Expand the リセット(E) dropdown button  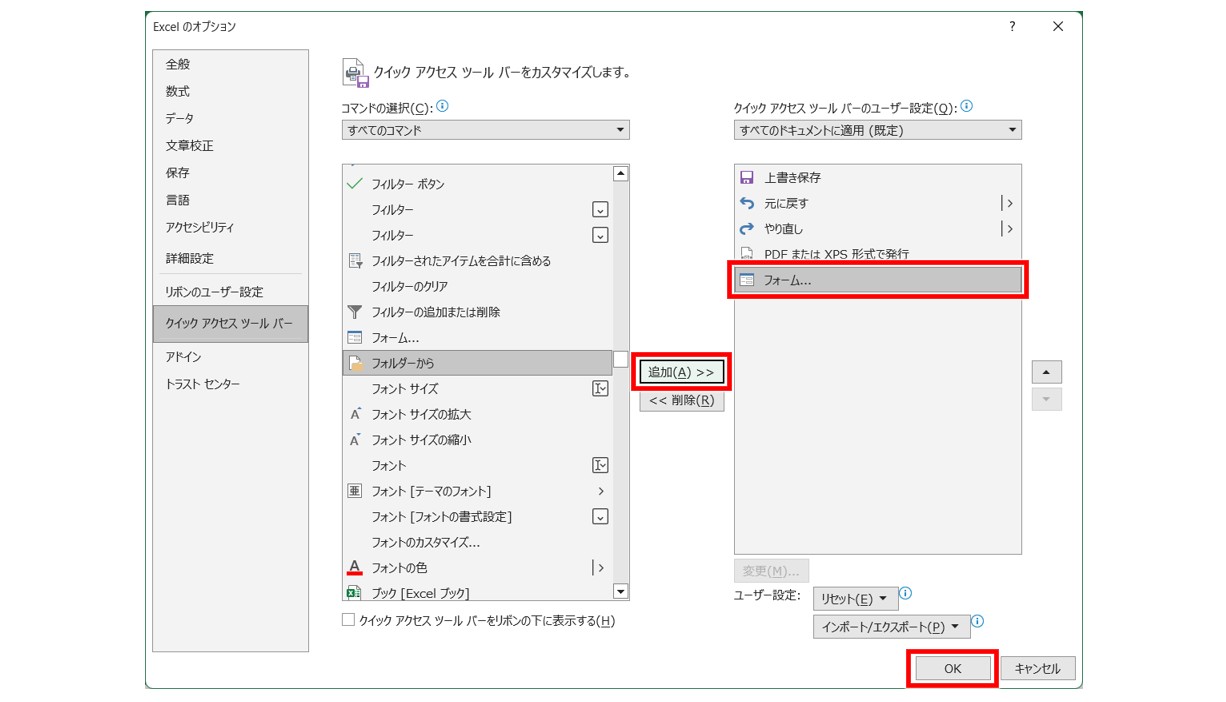pos(855,599)
